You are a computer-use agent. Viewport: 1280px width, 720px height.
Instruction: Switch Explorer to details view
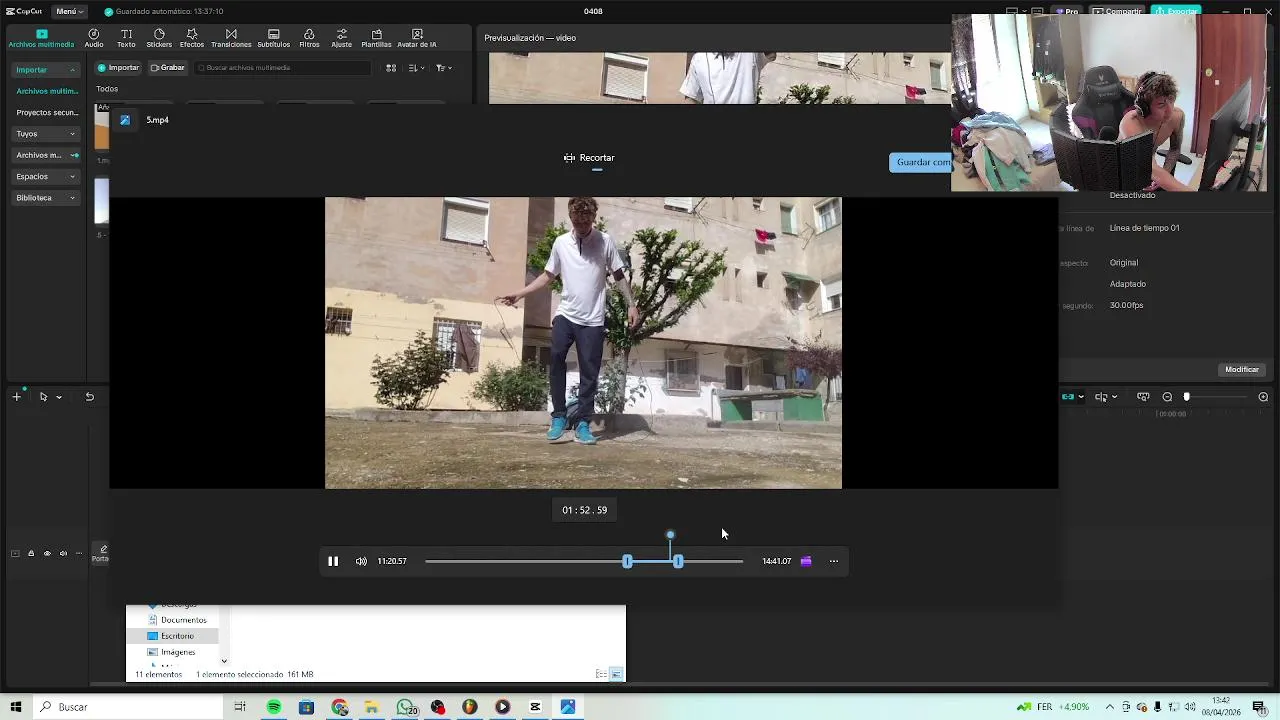601,674
